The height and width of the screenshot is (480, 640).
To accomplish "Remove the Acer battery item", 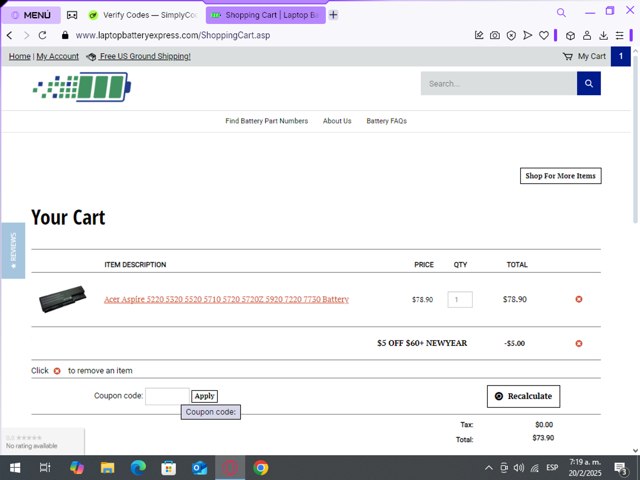I will (579, 299).
